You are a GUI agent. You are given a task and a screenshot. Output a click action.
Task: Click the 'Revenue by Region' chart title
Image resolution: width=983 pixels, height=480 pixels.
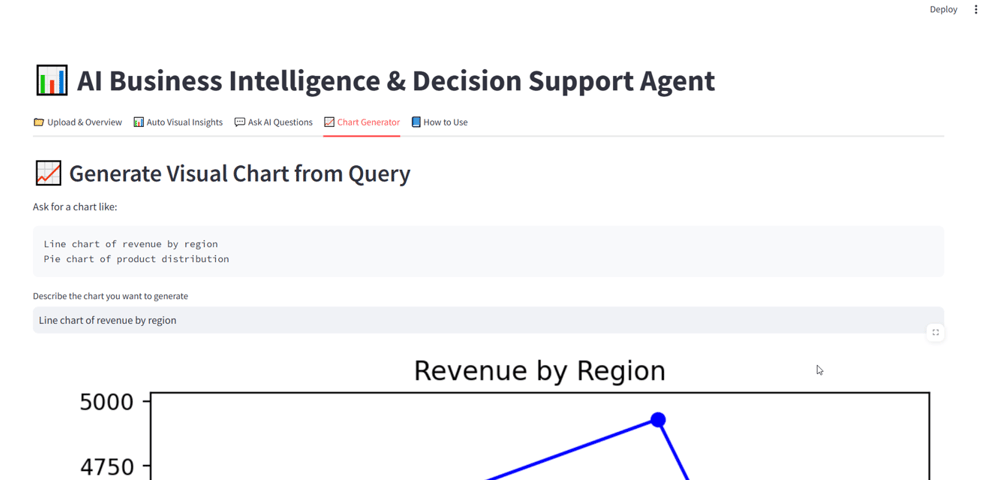click(540, 370)
